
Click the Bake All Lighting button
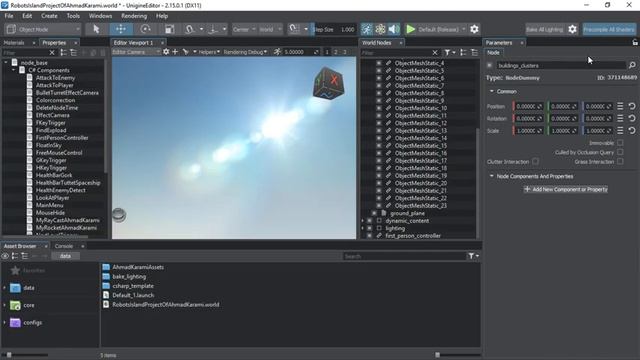544,29
